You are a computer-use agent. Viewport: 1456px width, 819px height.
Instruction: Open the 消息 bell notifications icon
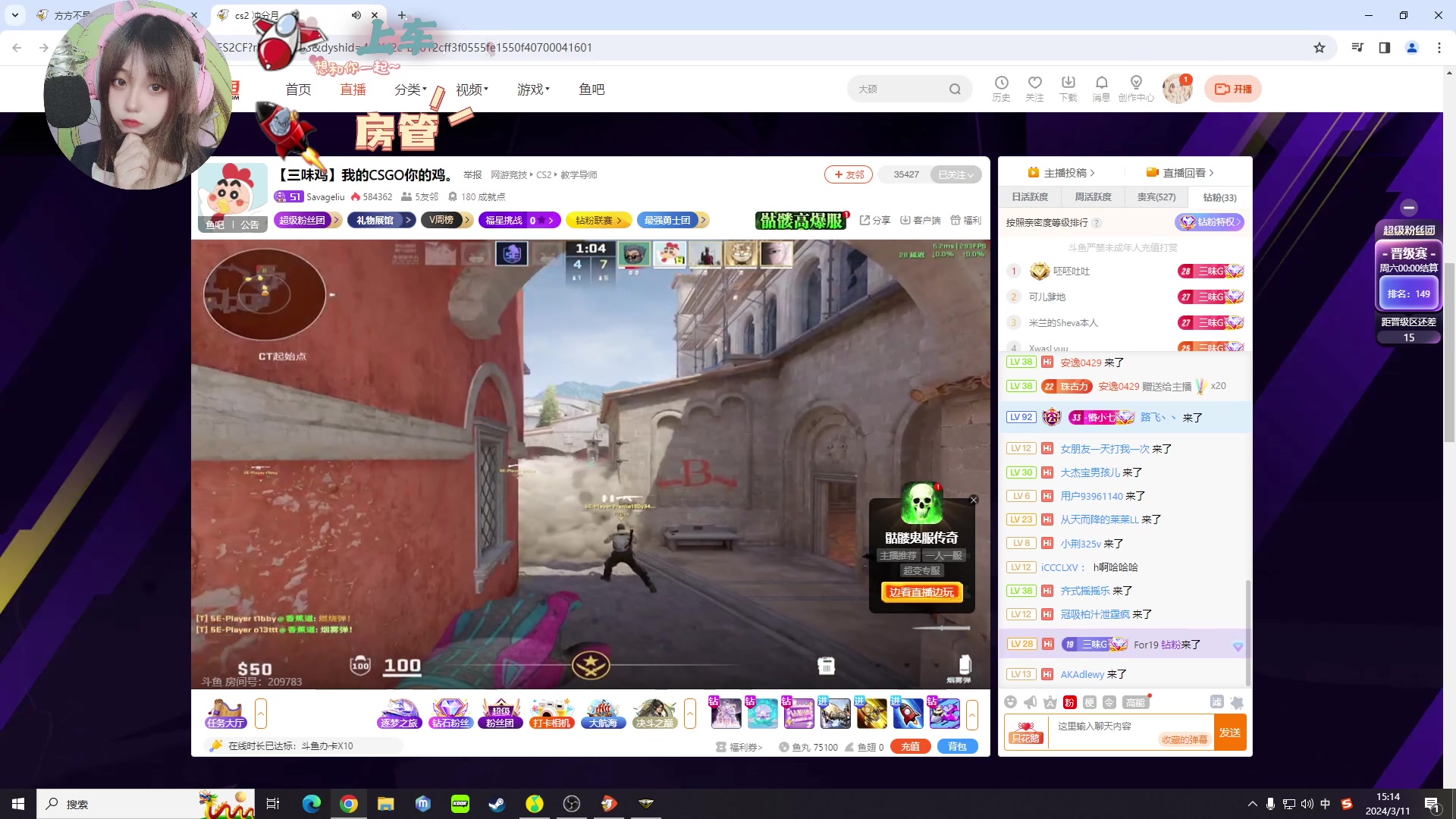coord(1101,88)
